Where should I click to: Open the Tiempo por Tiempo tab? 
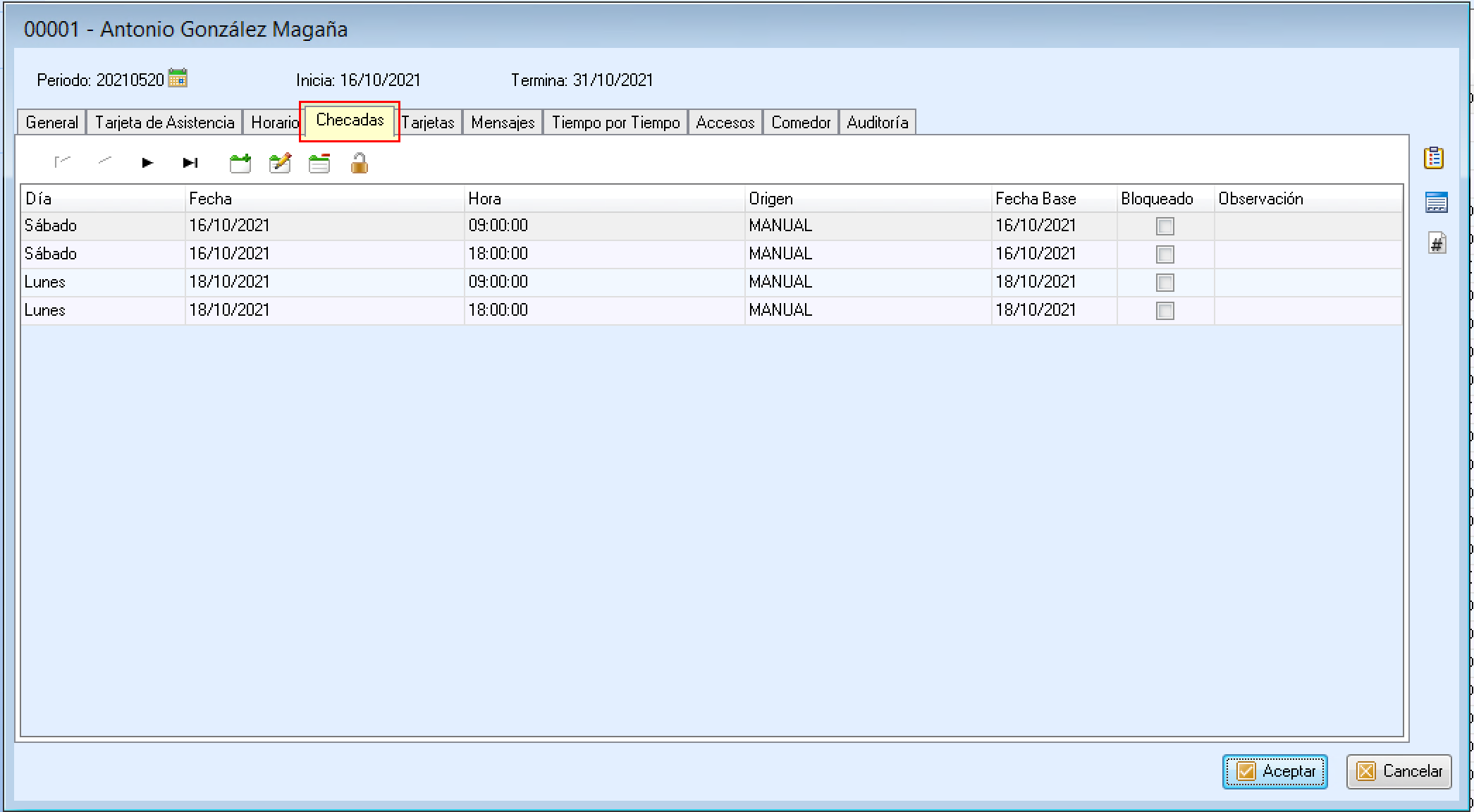[x=615, y=123]
